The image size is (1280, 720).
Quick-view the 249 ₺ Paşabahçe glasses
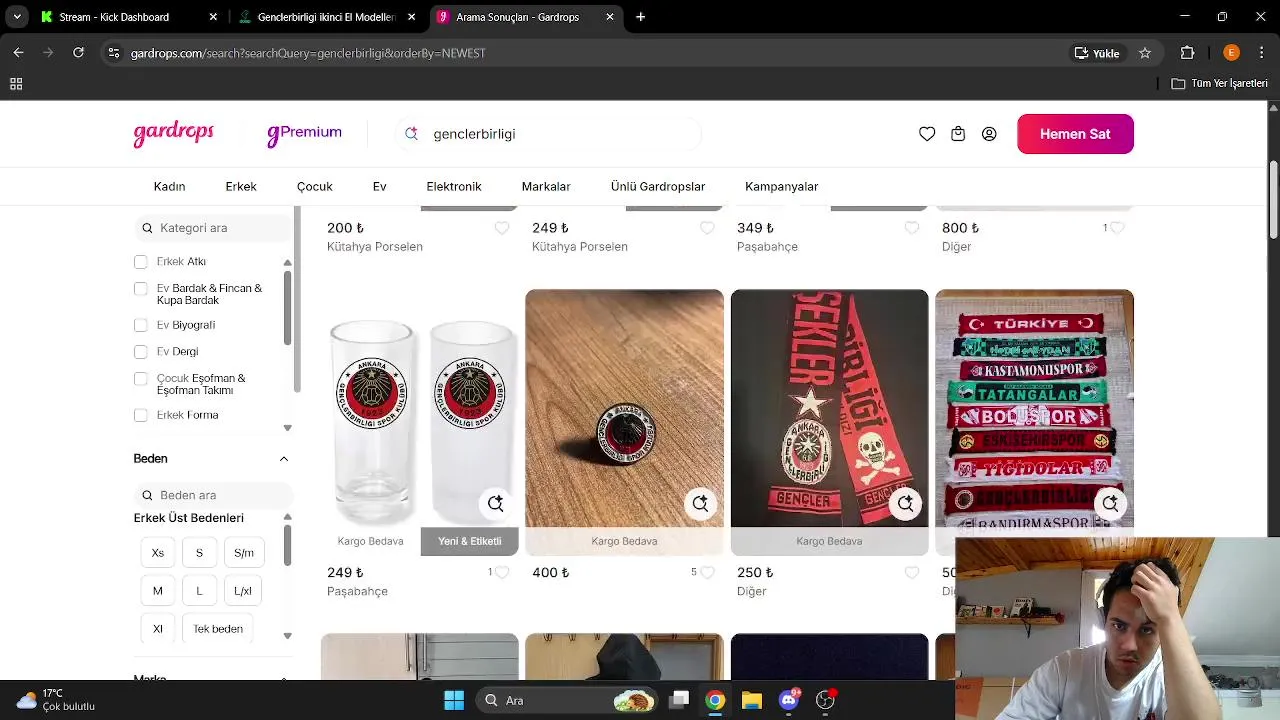point(496,503)
